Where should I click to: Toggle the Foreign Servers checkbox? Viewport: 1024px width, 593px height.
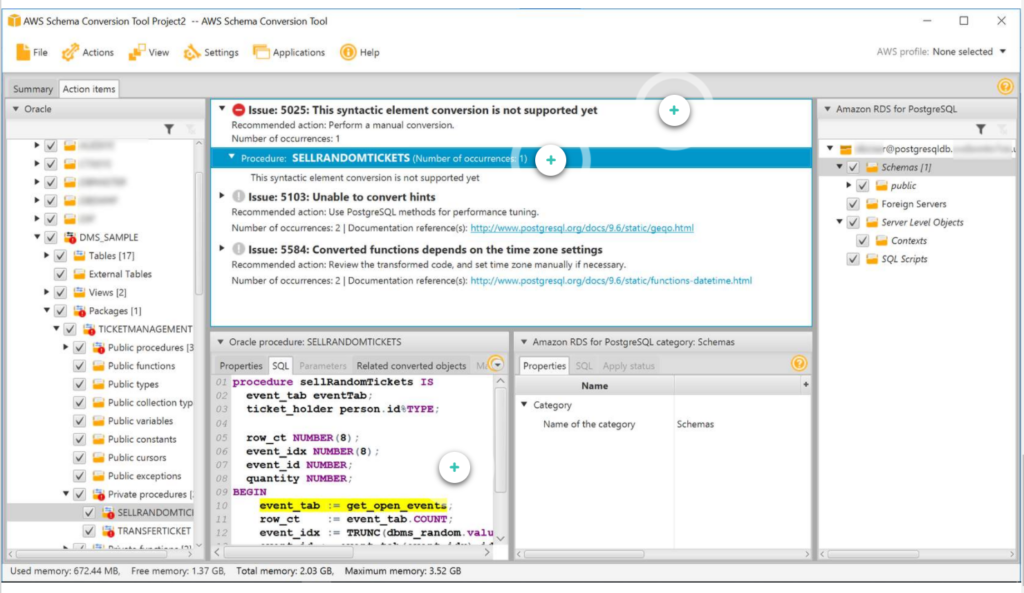[x=853, y=204]
